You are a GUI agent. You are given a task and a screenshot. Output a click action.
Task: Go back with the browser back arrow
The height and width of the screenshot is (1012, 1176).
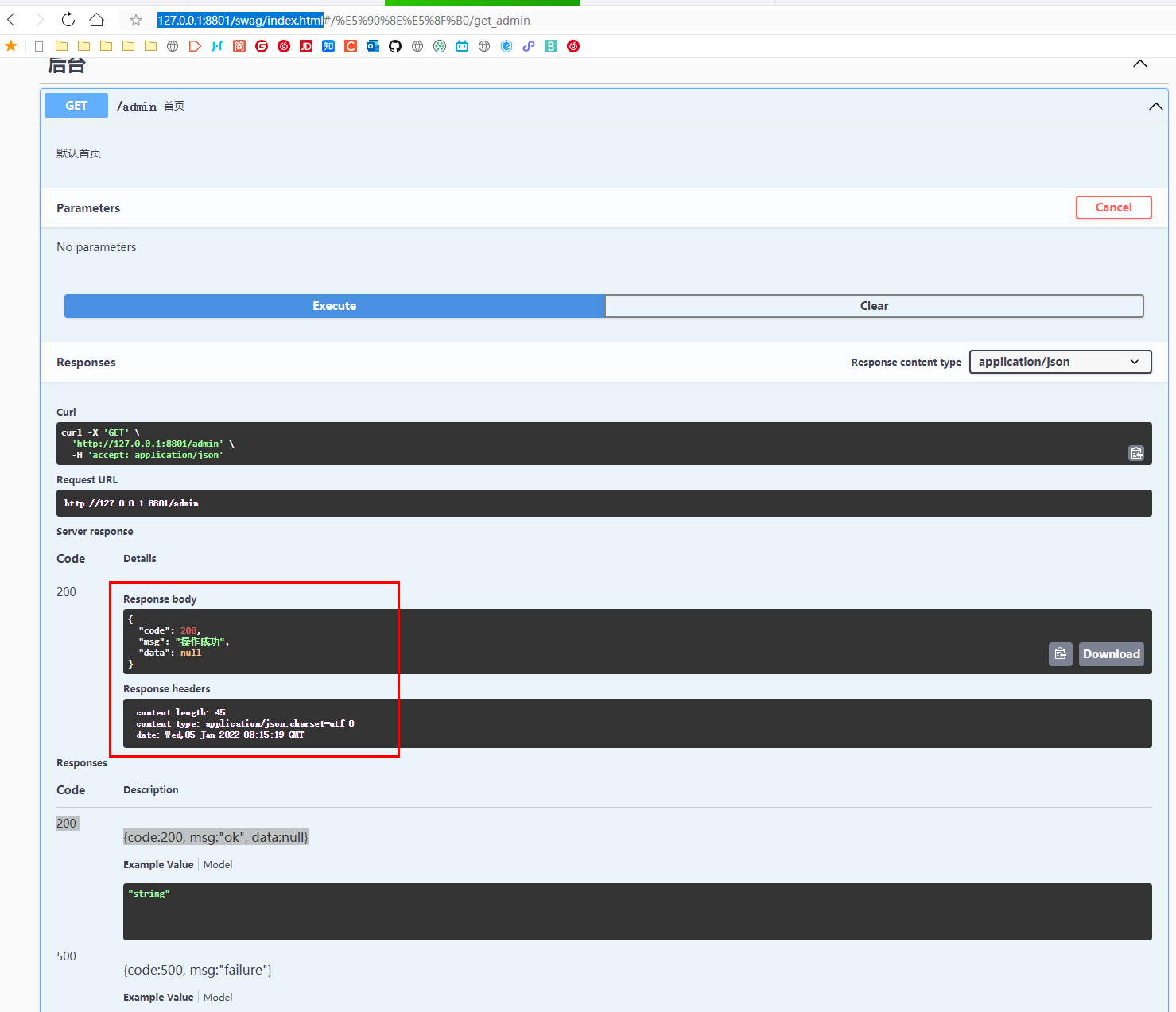pyautogui.click(x=12, y=20)
